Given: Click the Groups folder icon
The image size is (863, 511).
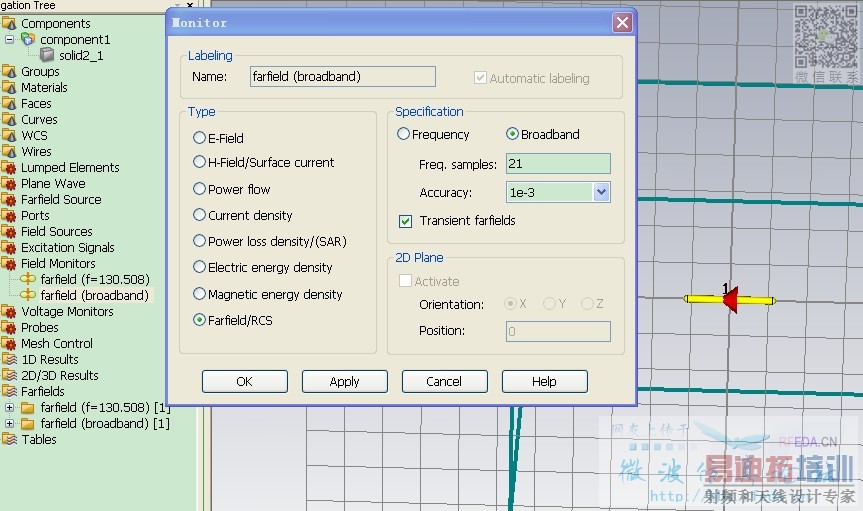Looking at the screenshot, I should point(9,71).
